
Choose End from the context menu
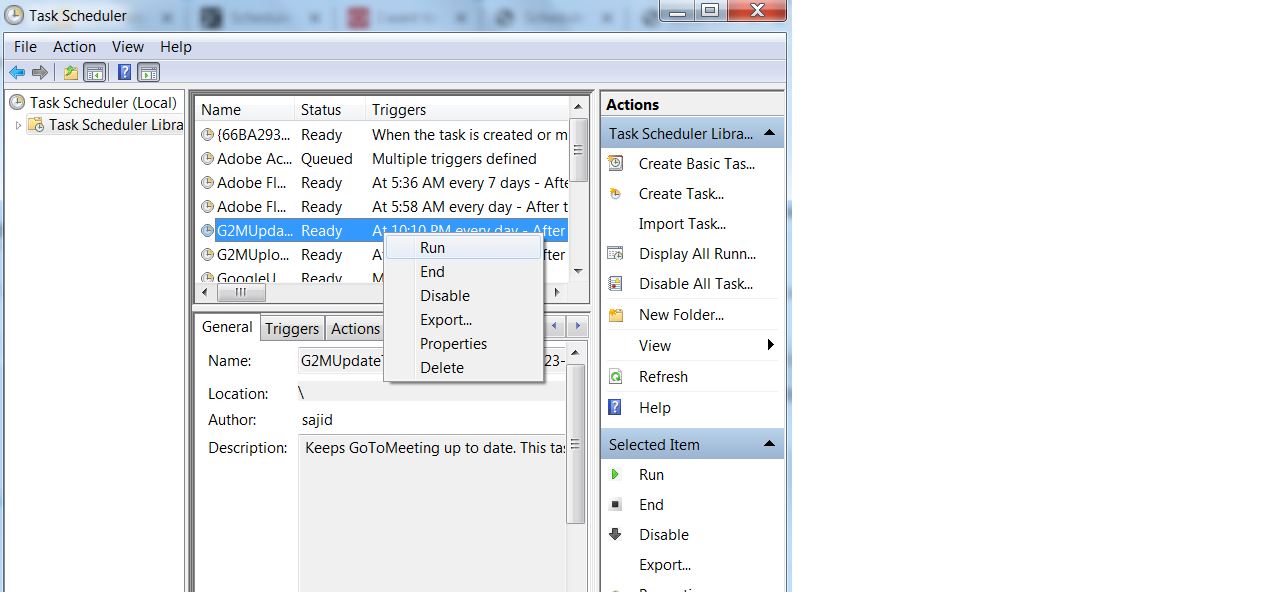click(464, 272)
